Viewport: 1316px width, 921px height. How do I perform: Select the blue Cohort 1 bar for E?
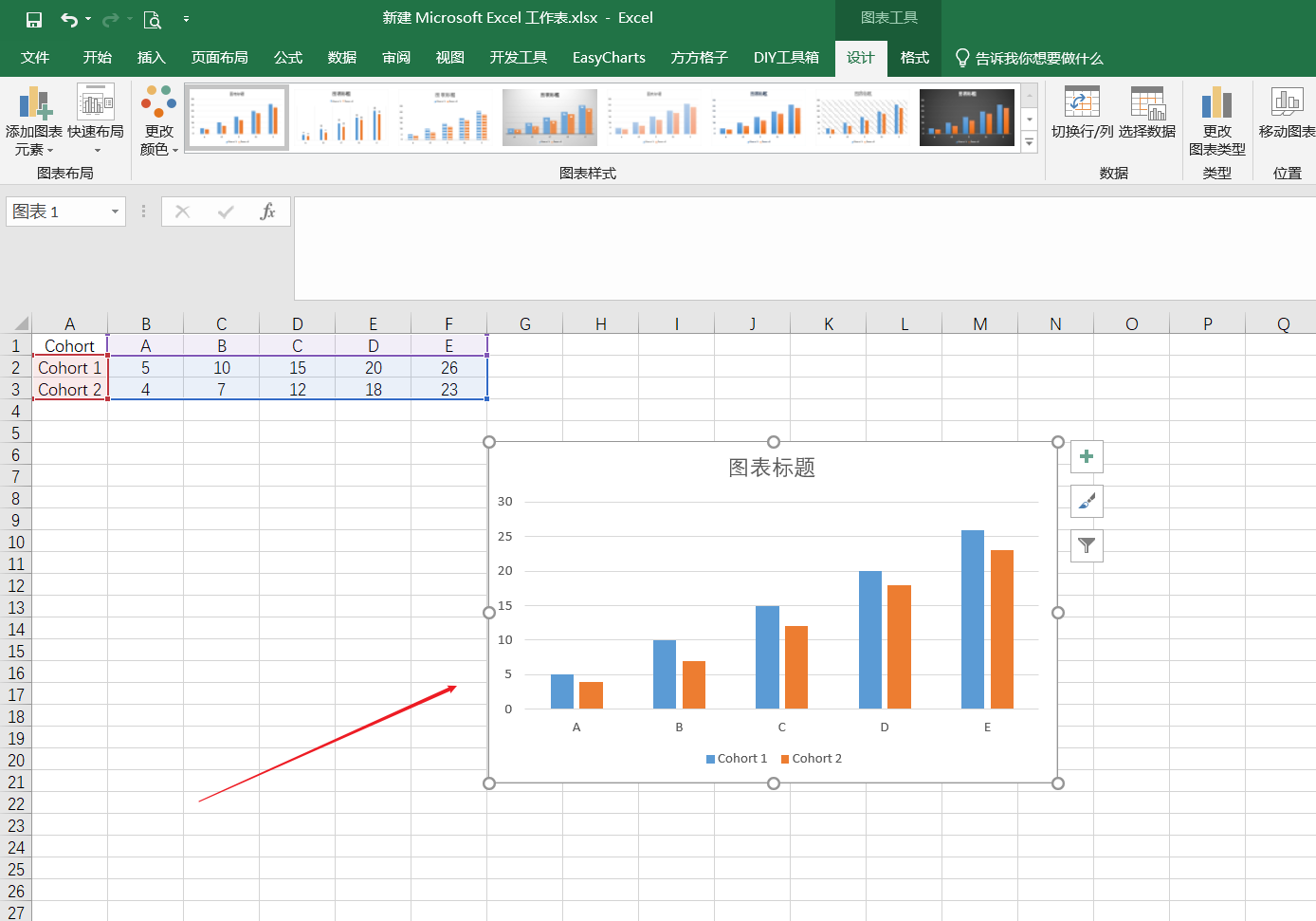tap(973, 619)
